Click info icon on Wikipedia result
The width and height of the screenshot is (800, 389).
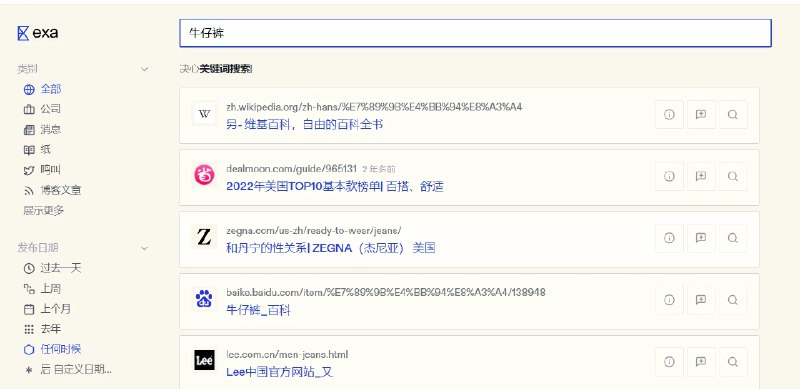pyautogui.click(x=669, y=114)
